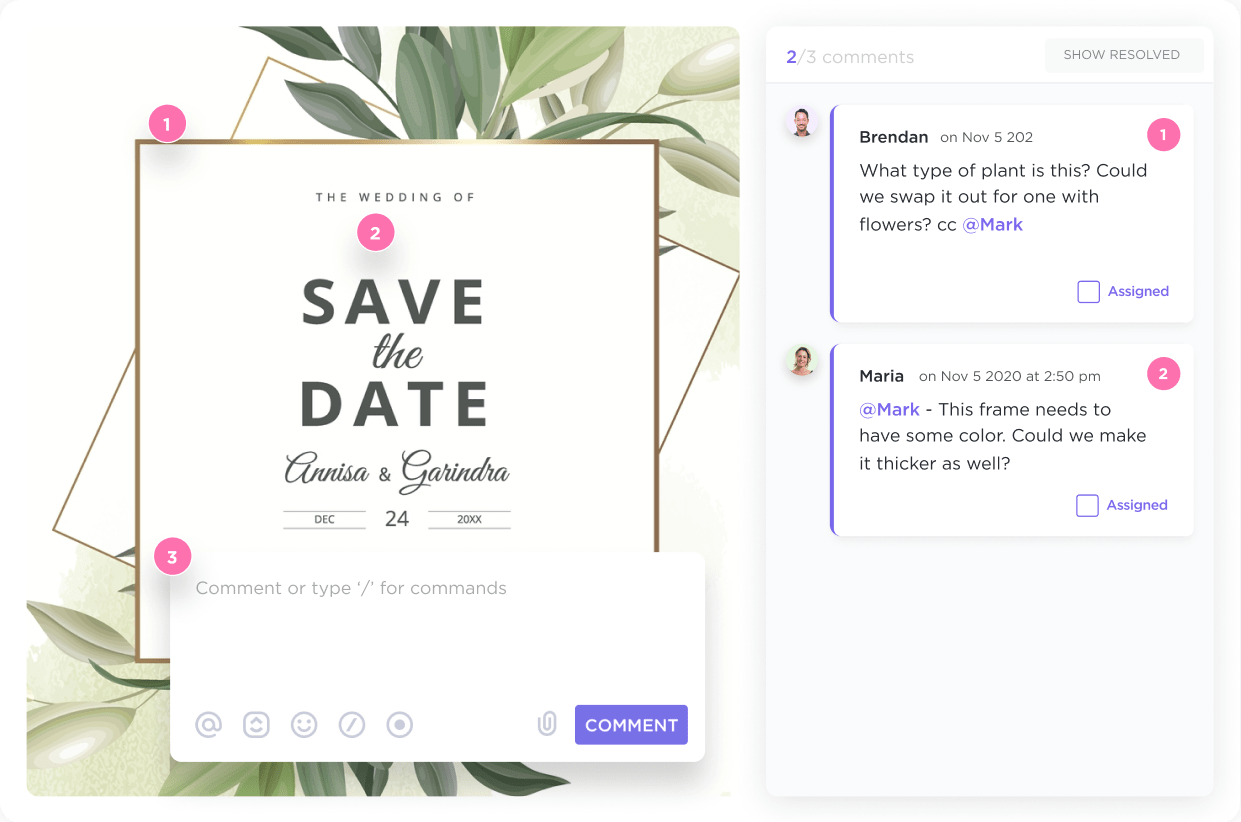Click 'SAVE' heading on the invitation

tap(394, 302)
